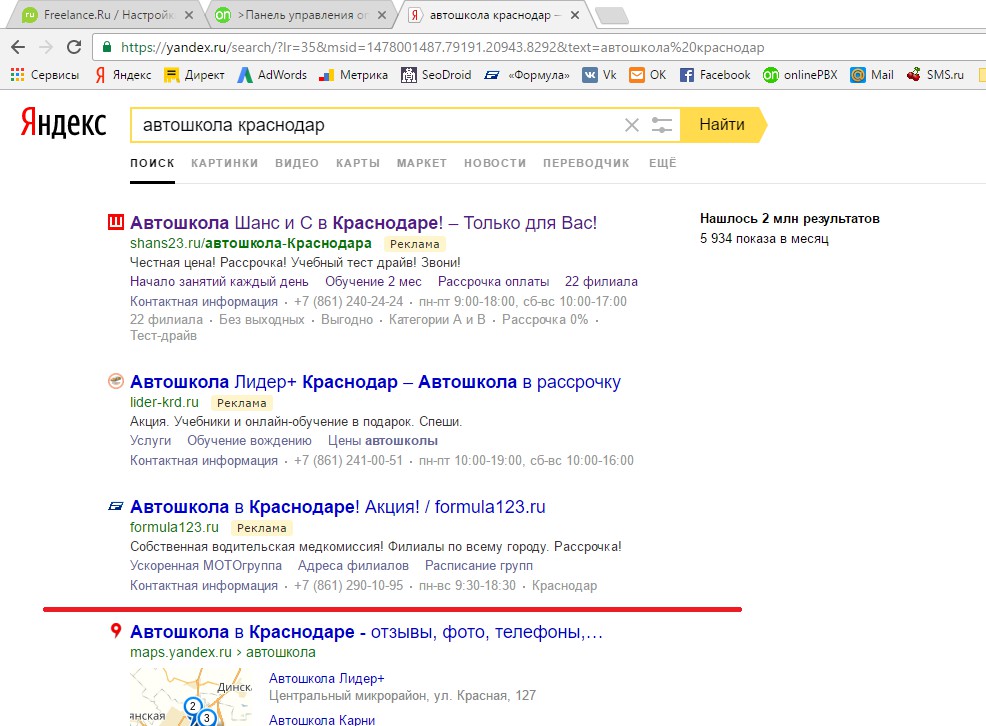Viewport: 986px width, 726px height.
Task: Open the Автошкола Лидер+ map listing
Action: (x=326, y=678)
